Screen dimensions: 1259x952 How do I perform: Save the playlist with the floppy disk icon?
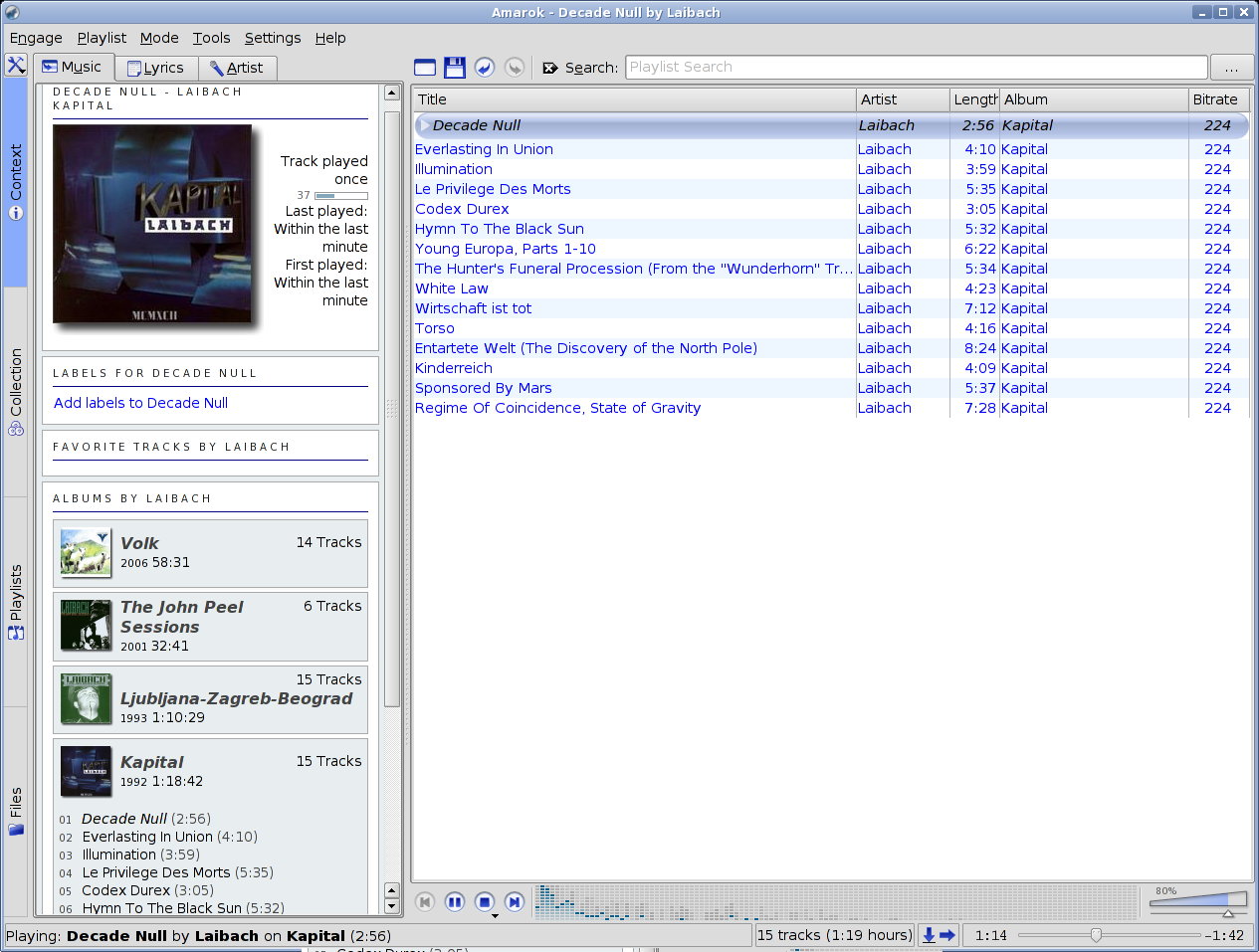click(x=455, y=67)
